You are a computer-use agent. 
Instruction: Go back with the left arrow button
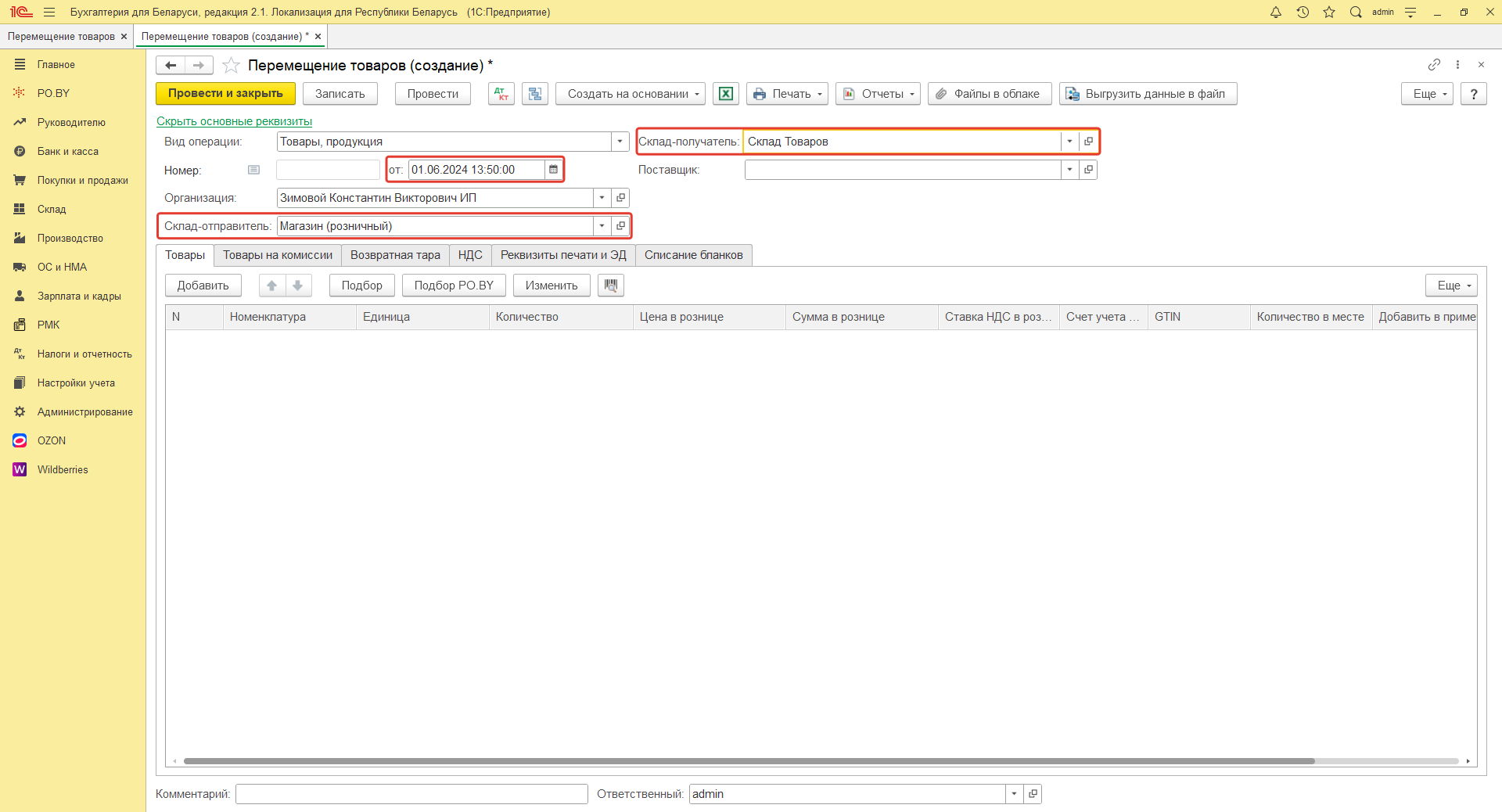pyautogui.click(x=171, y=65)
